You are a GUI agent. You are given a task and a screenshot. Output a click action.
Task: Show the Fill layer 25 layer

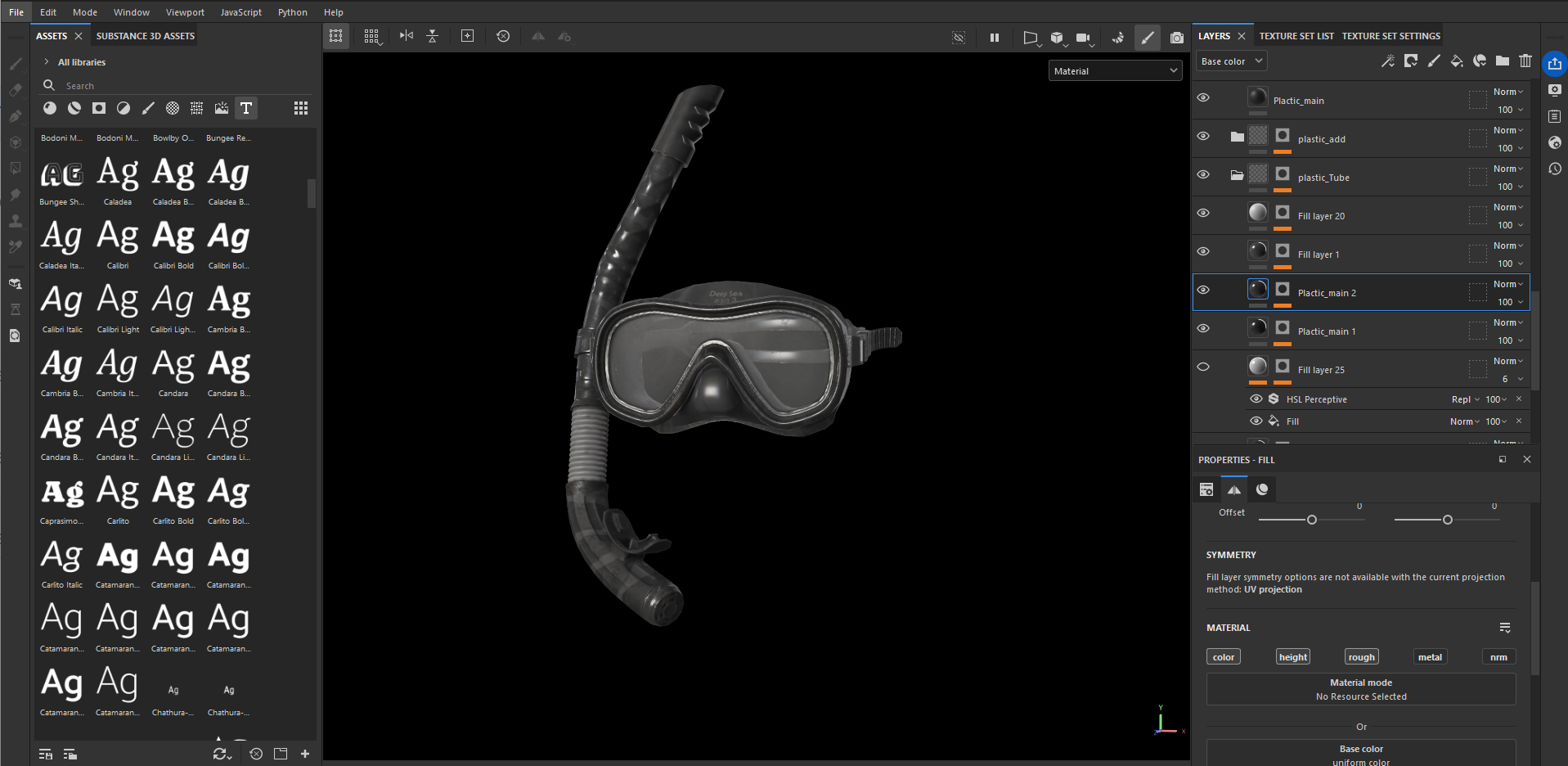click(x=1203, y=367)
